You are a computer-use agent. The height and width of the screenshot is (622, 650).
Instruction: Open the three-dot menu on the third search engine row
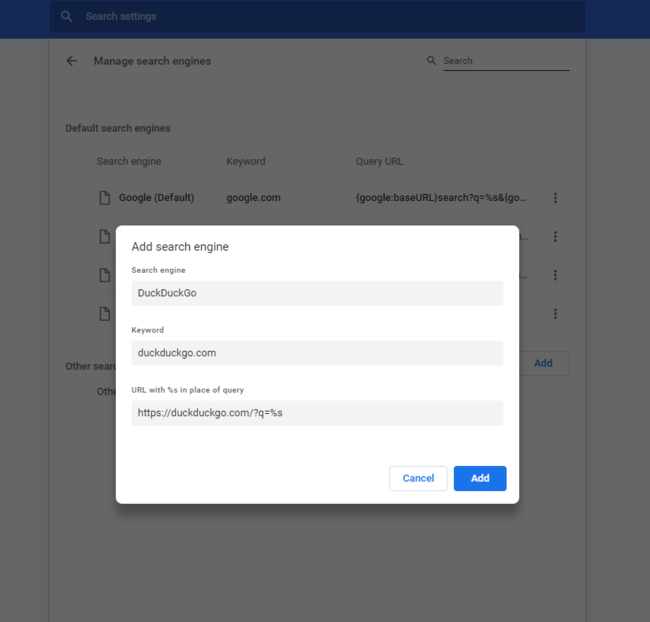point(555,275)
